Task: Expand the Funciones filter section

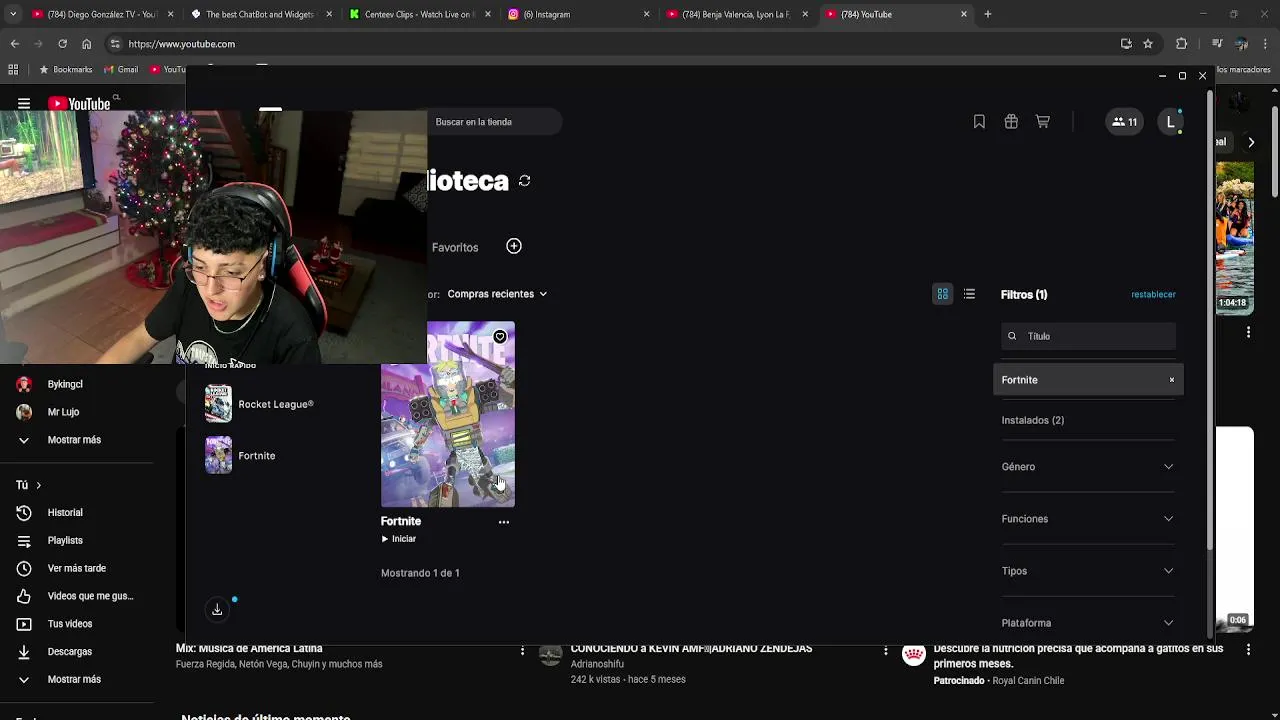Action: pyautogui.click(x=1088, y=519)
